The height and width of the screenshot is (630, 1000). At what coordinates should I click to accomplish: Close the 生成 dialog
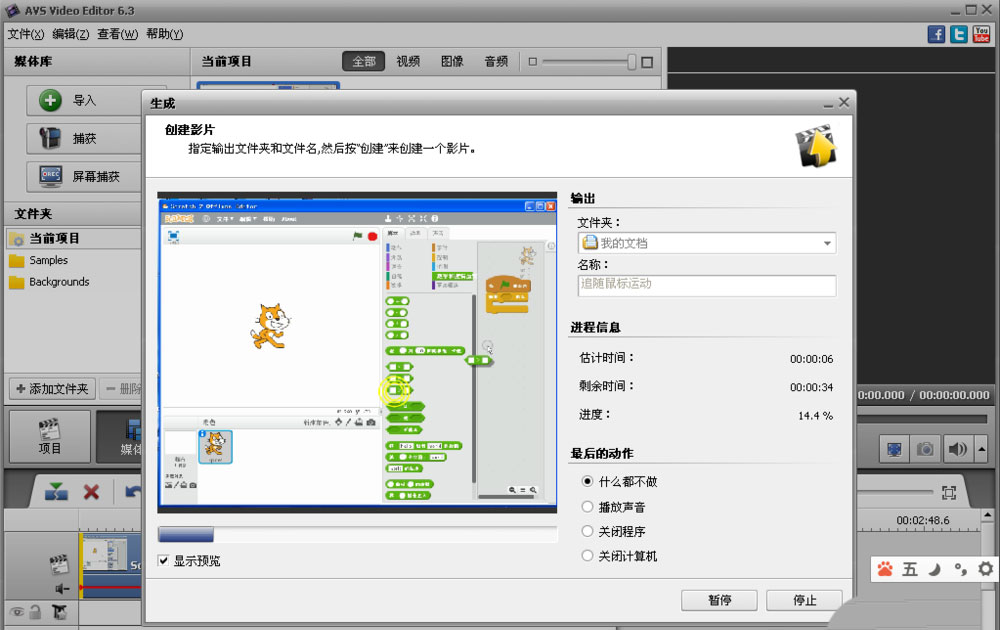coord(844,103)
